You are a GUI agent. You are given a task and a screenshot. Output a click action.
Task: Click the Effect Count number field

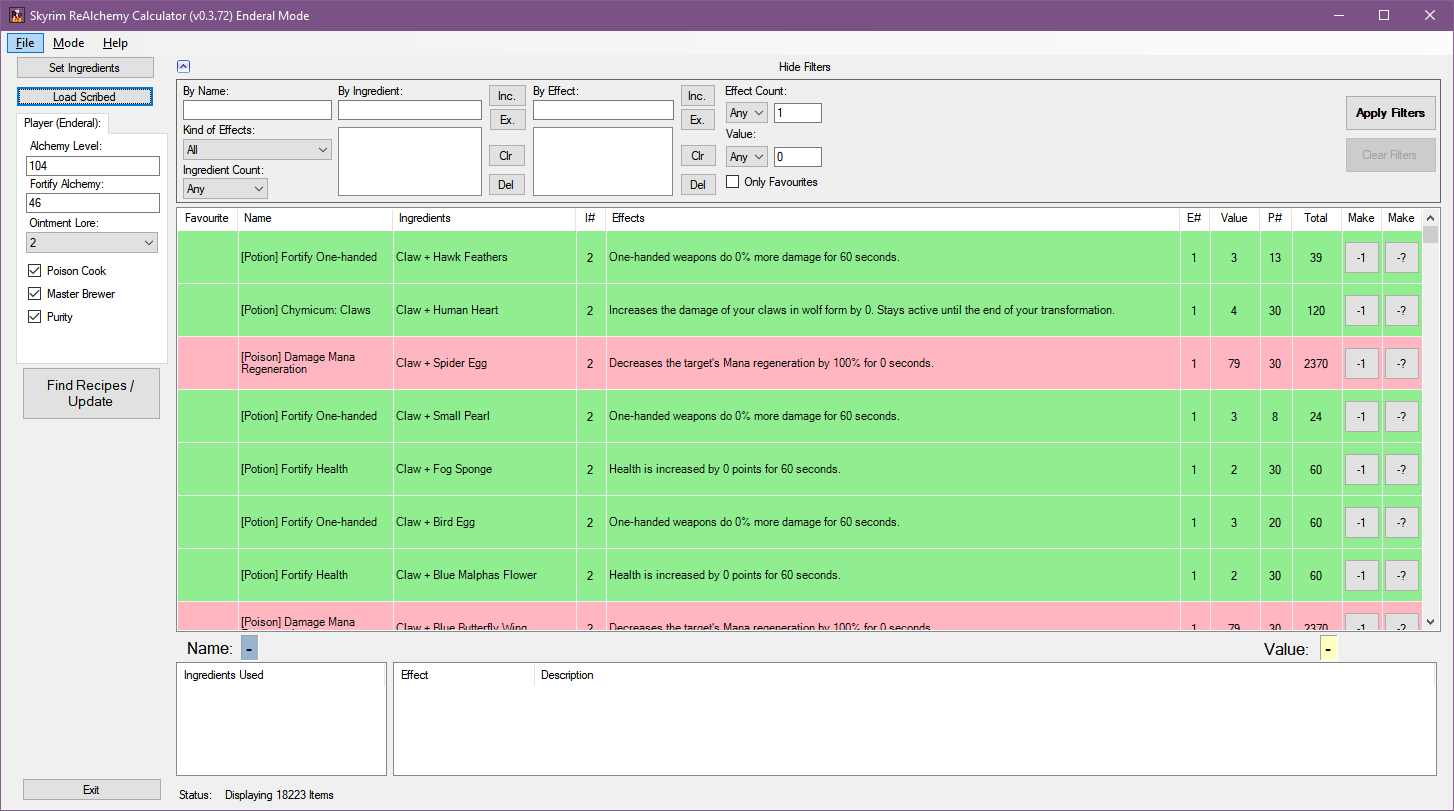[798, 113]
